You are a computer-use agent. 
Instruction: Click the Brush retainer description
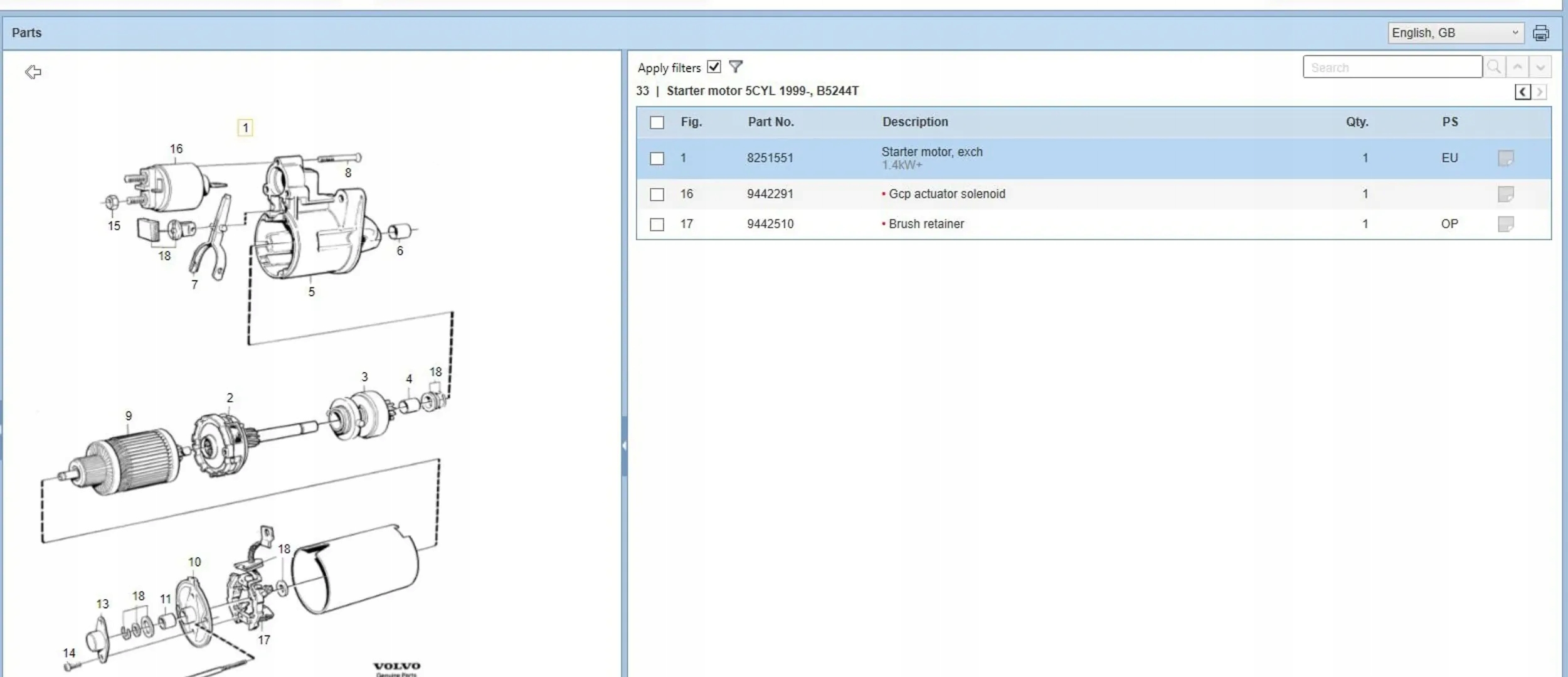(926, 224)
